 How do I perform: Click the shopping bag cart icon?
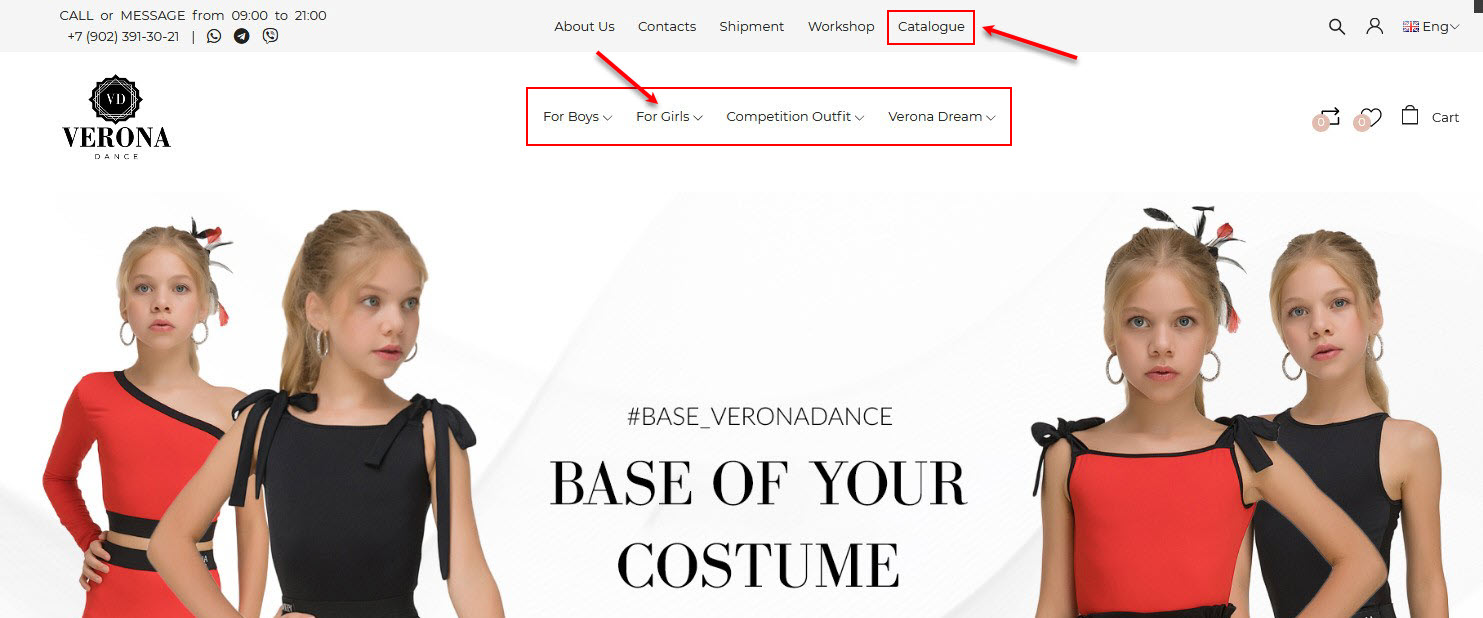pos(1410,115)
